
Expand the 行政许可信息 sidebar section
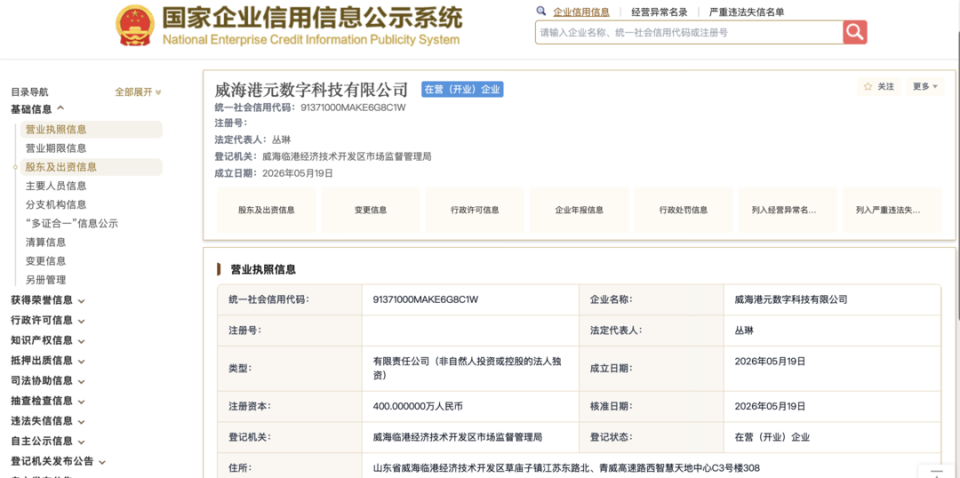point(48,320)
